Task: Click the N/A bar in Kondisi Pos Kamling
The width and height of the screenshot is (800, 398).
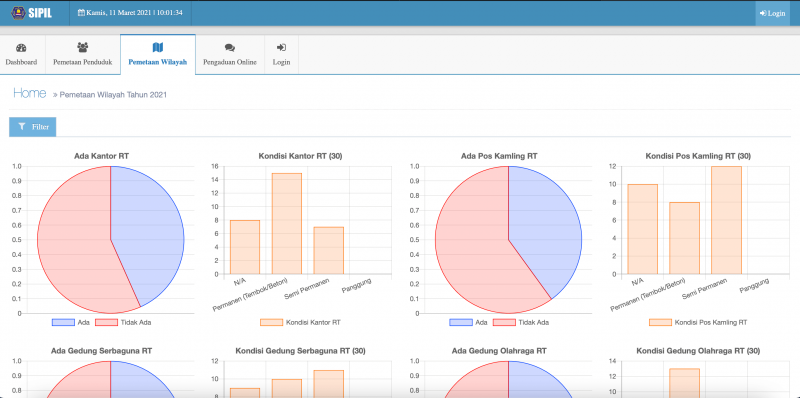Action: pyautogui.click(x=642, y=229)
